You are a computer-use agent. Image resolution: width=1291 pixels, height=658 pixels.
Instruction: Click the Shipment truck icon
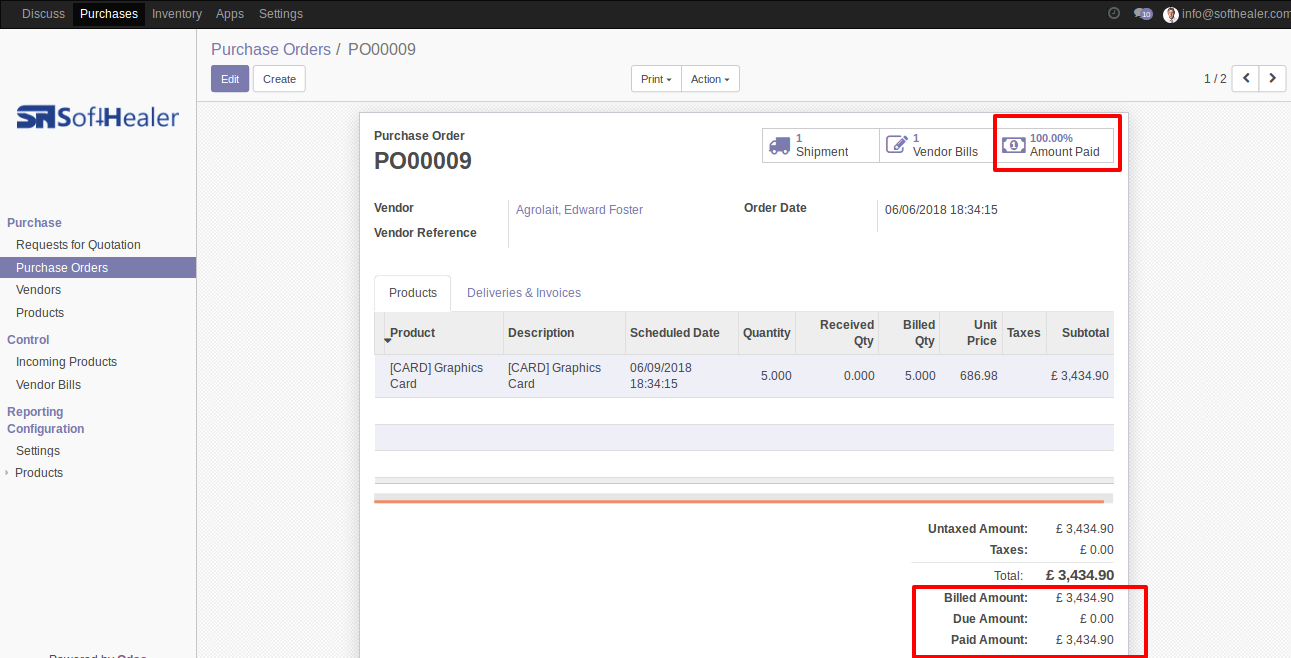pyautogui.click(x=779, y=145)
